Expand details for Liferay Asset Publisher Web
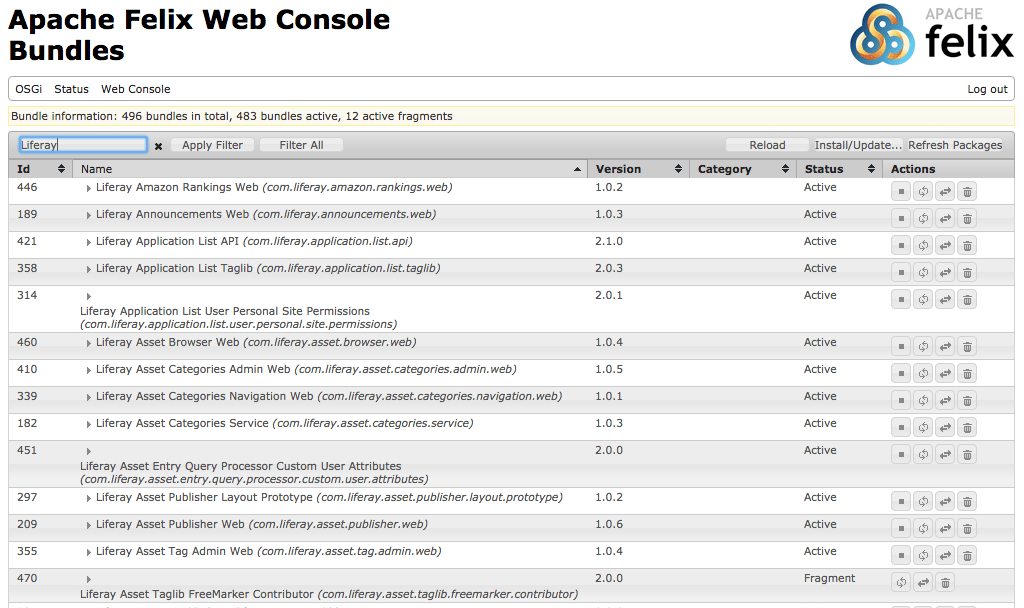1024x608 pixels. (x=88, y=525)
